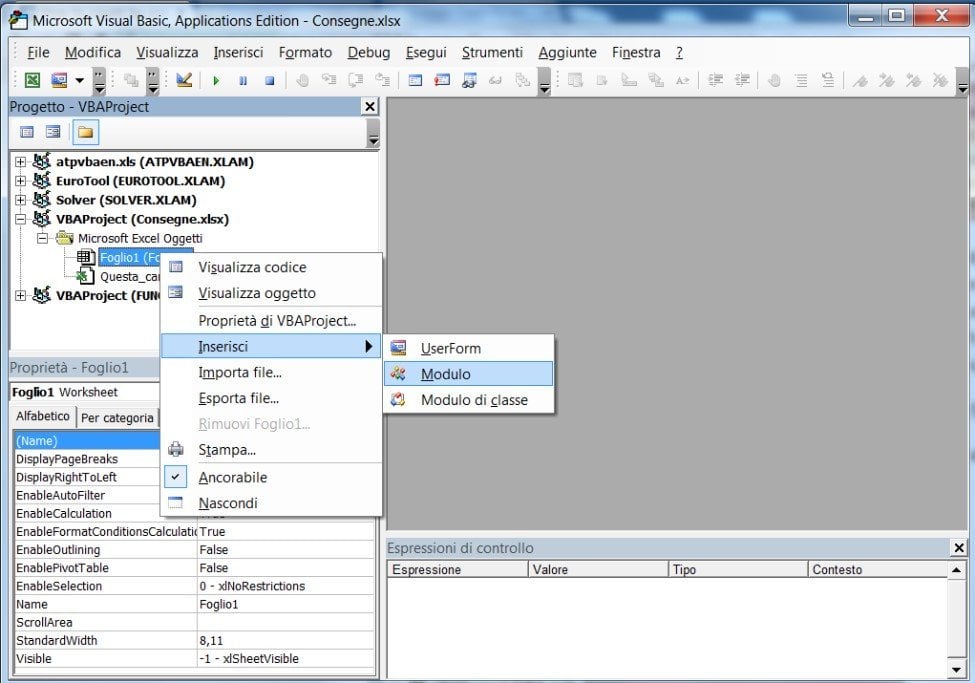Open the File menu

click(38, 52)
